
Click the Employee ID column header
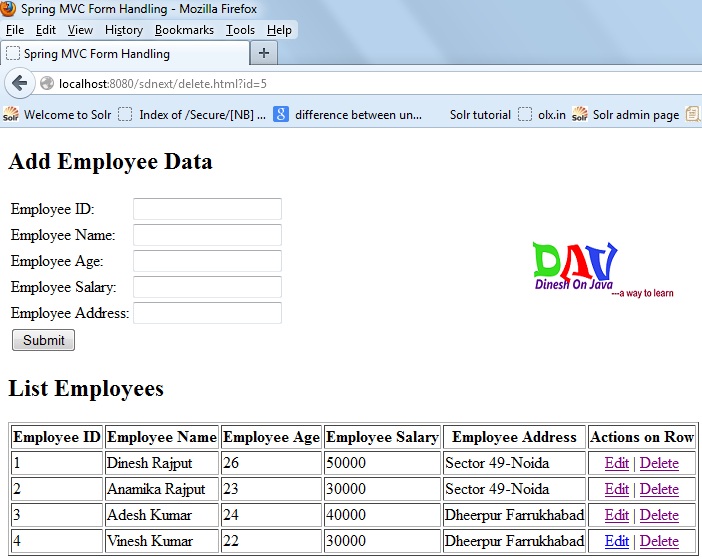coord(57,437)
